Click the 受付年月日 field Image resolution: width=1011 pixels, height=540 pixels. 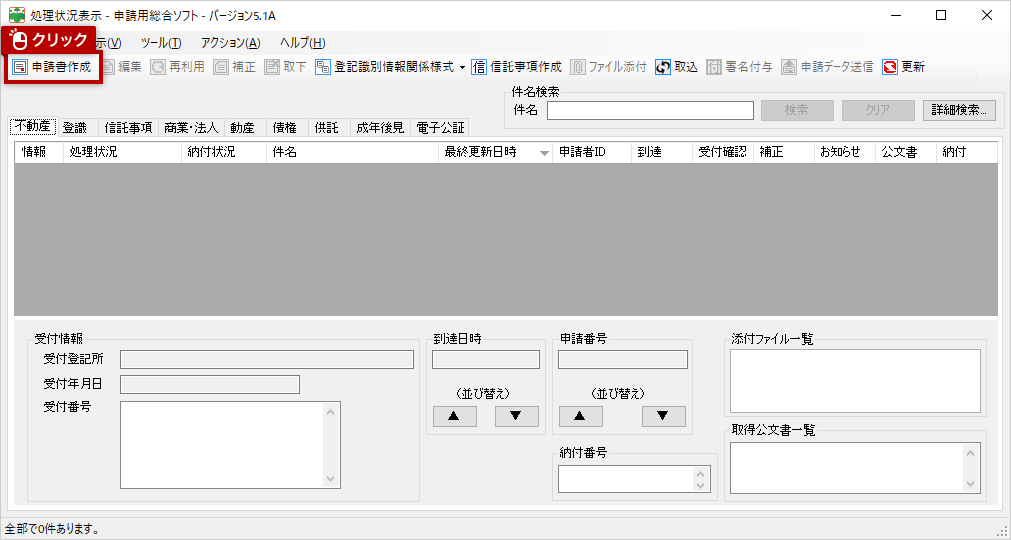(x=210, y=384)
